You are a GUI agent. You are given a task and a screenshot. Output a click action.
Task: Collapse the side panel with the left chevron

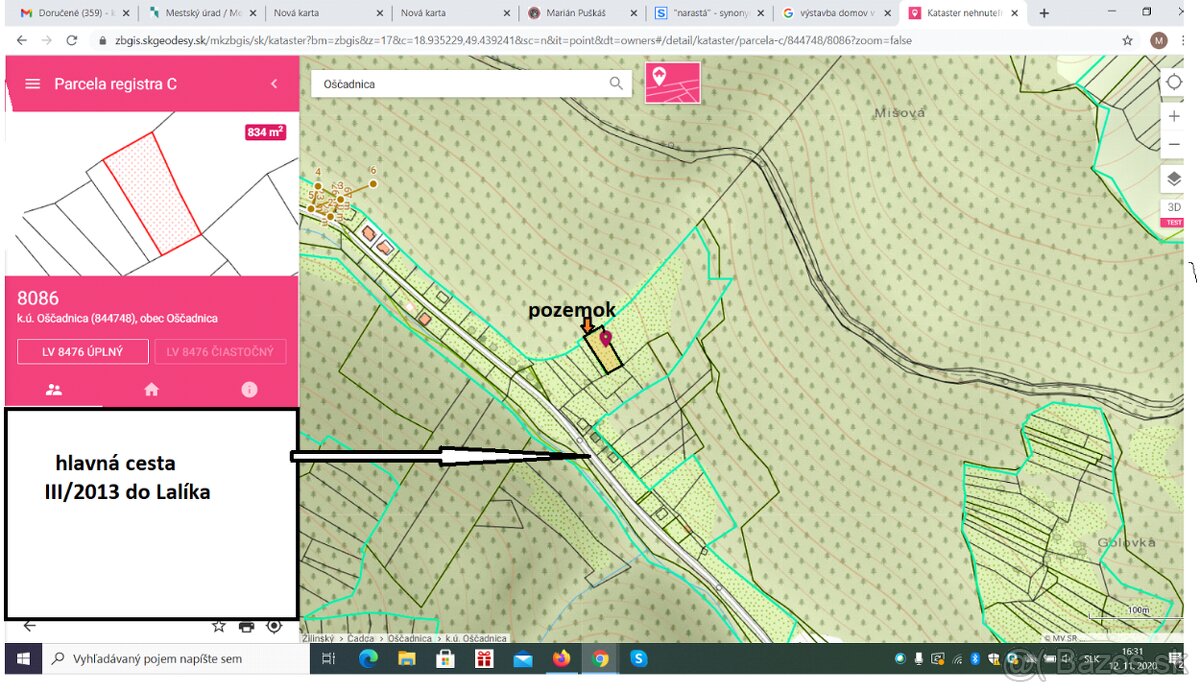pos(274,84)
